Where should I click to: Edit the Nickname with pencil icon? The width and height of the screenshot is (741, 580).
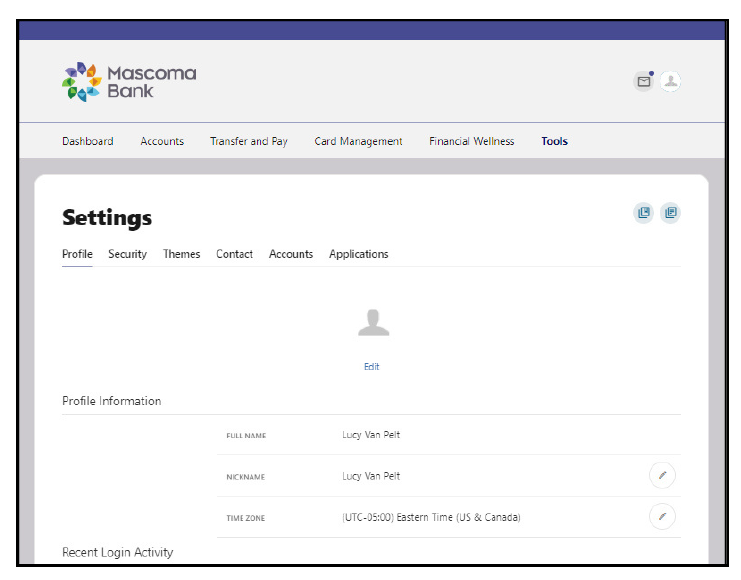tap(662, 476)
